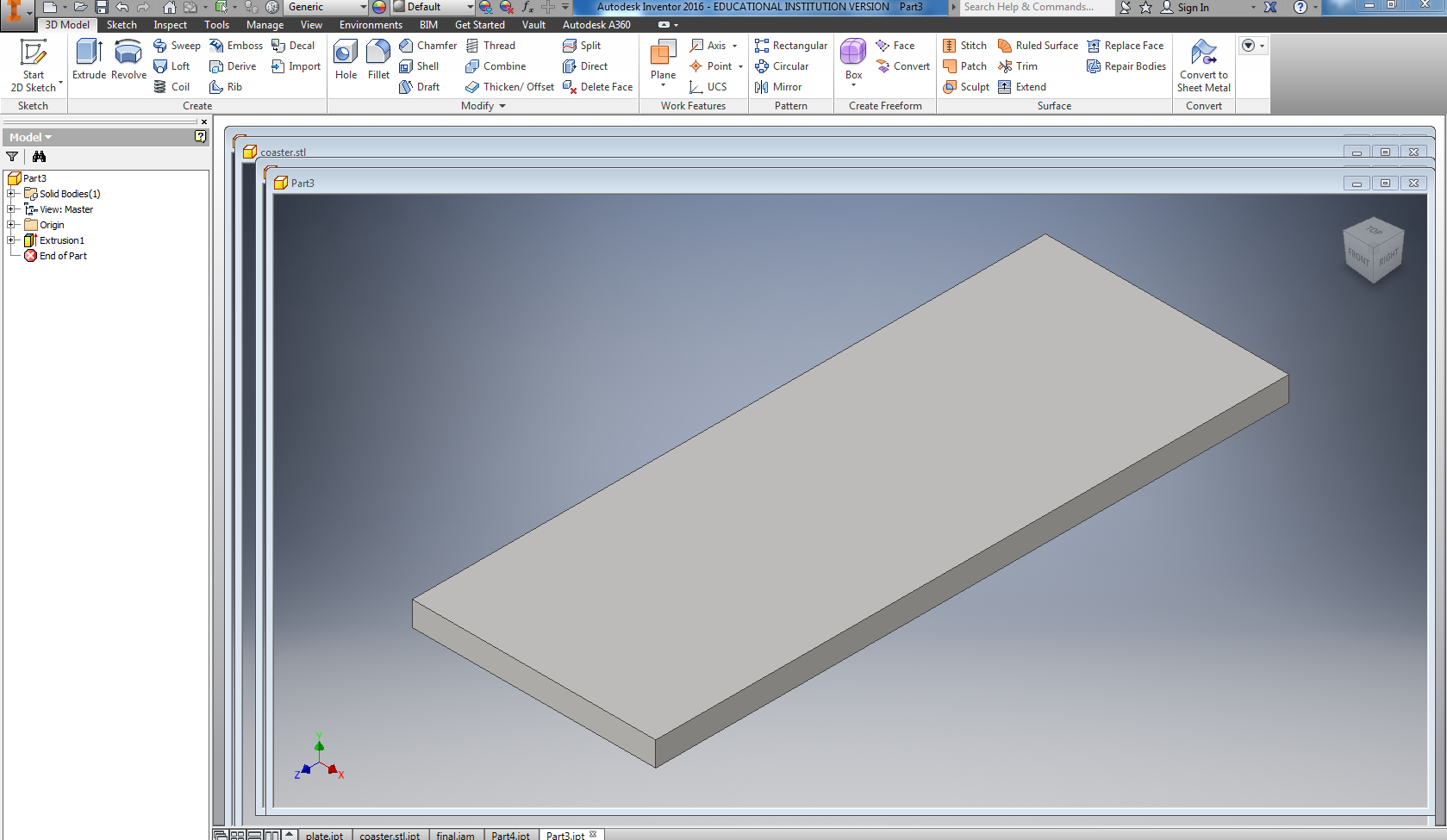Expand the Origin folder node
The image size is (1447, 840).
tap(11, 225)
